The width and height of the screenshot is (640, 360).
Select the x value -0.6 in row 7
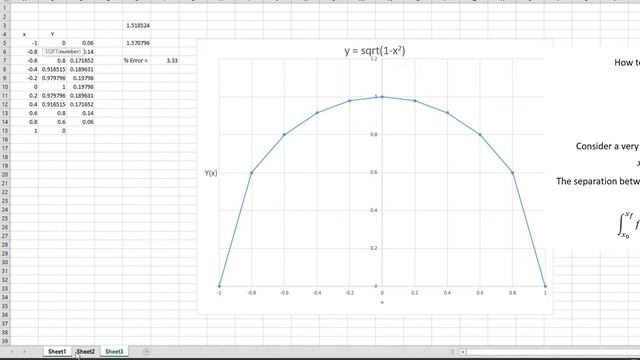tap(24, 60)
